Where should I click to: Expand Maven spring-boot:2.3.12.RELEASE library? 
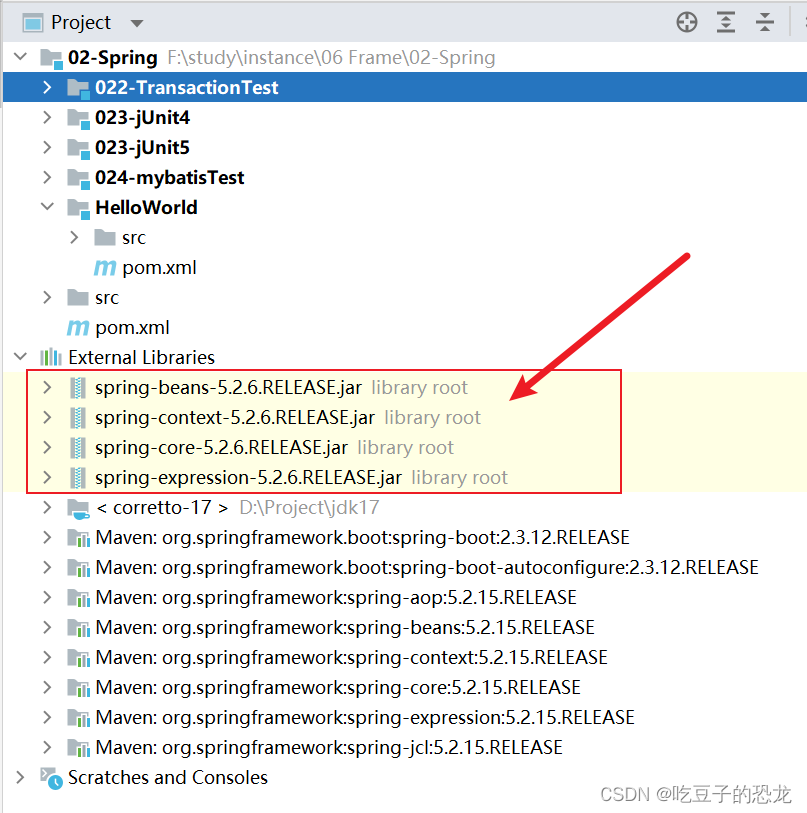pos(47,537)
